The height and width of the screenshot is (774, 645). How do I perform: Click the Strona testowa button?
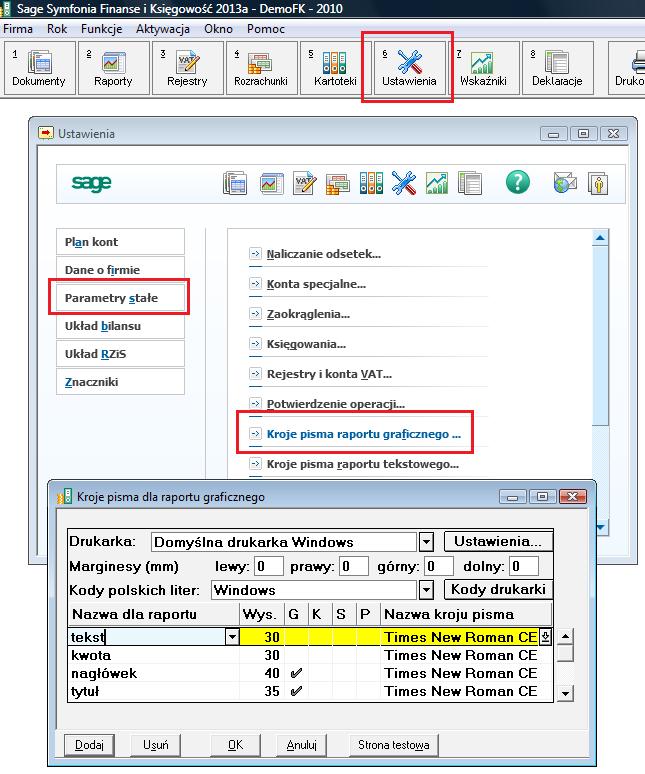394,744
